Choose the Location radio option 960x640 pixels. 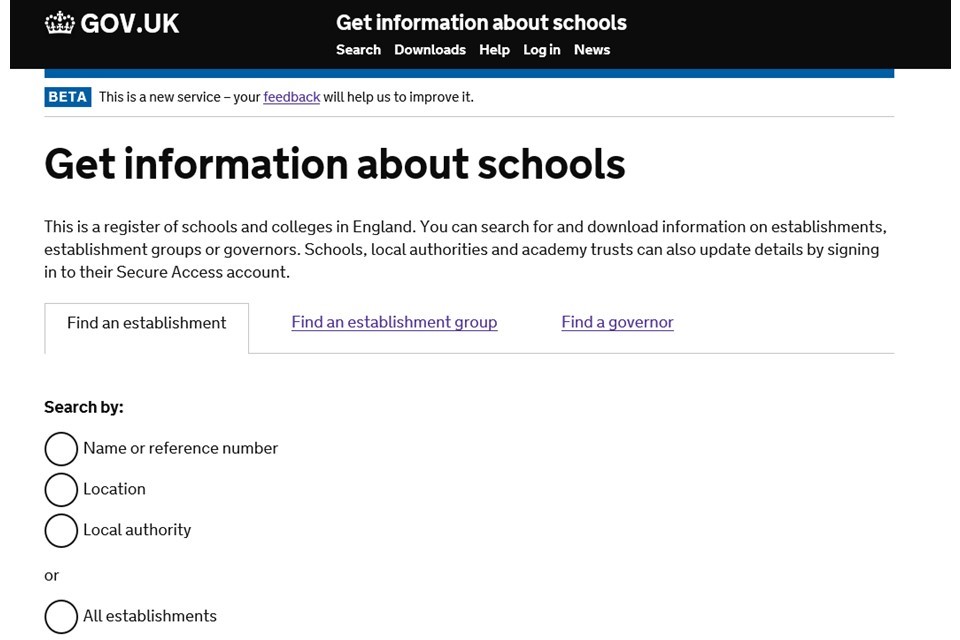tap(61, 490)
